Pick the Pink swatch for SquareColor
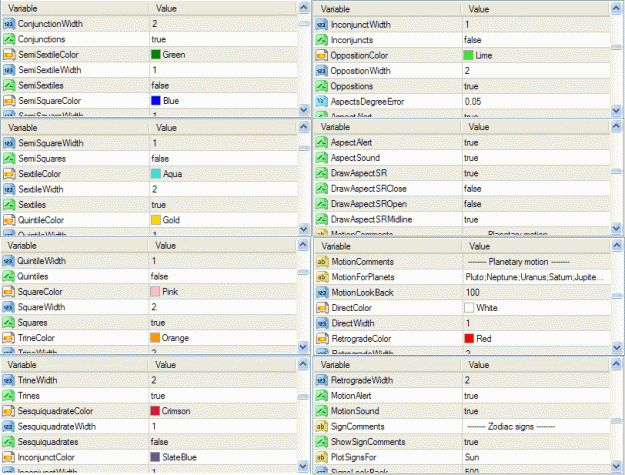Image resolution: width=625 pixels, height=475 pixels. (155, 292)
